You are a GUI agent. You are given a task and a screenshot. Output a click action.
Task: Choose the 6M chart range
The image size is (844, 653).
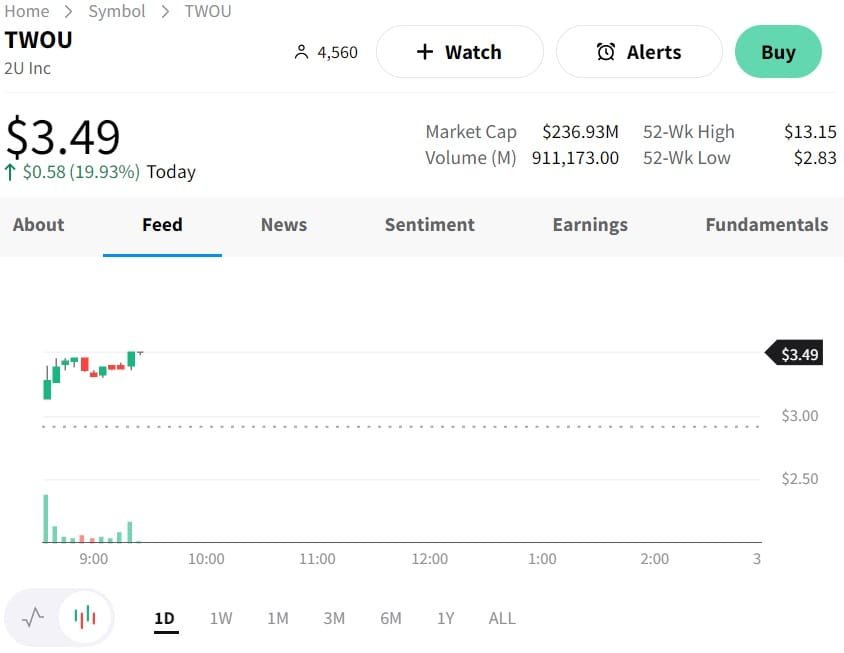tap(391, 618)
